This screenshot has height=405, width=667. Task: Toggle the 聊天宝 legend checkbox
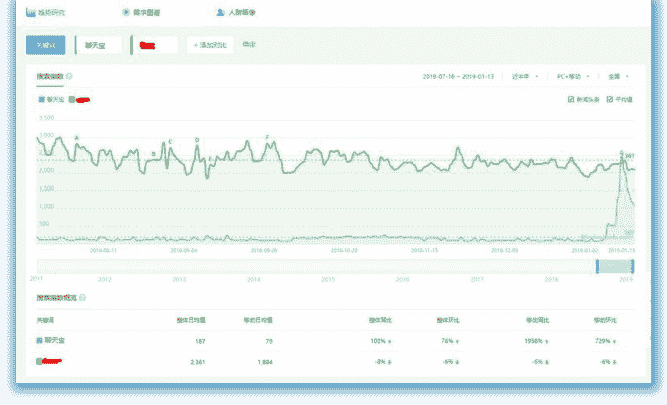tap(40, 100)
